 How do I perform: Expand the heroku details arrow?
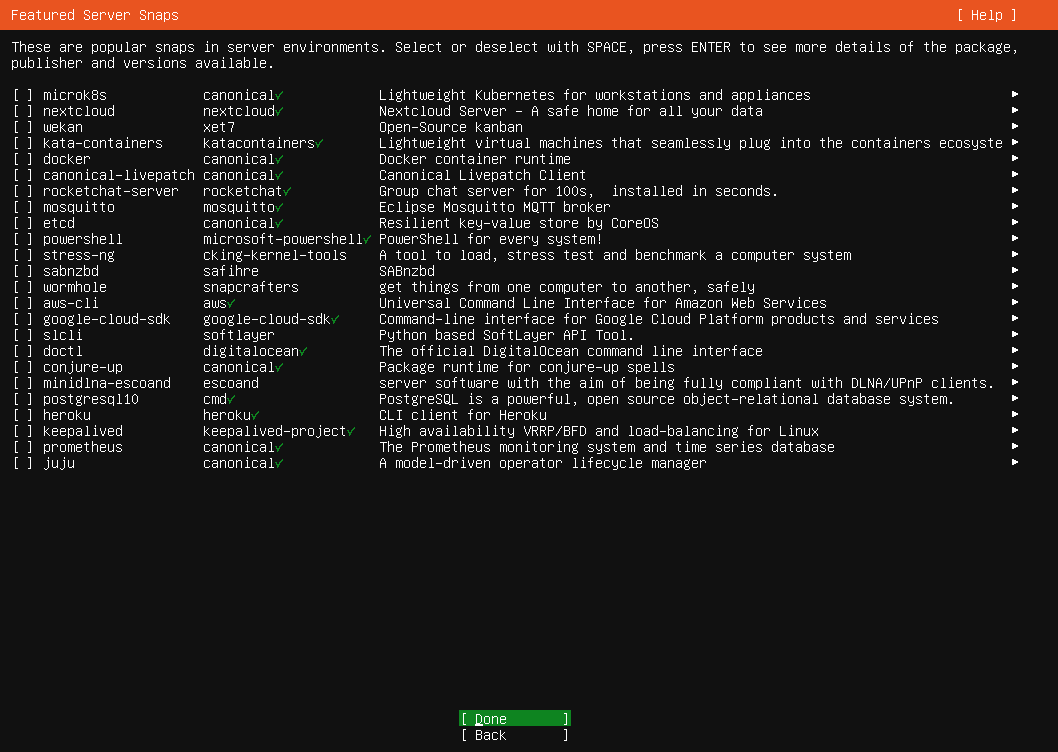click(1015, 414)
